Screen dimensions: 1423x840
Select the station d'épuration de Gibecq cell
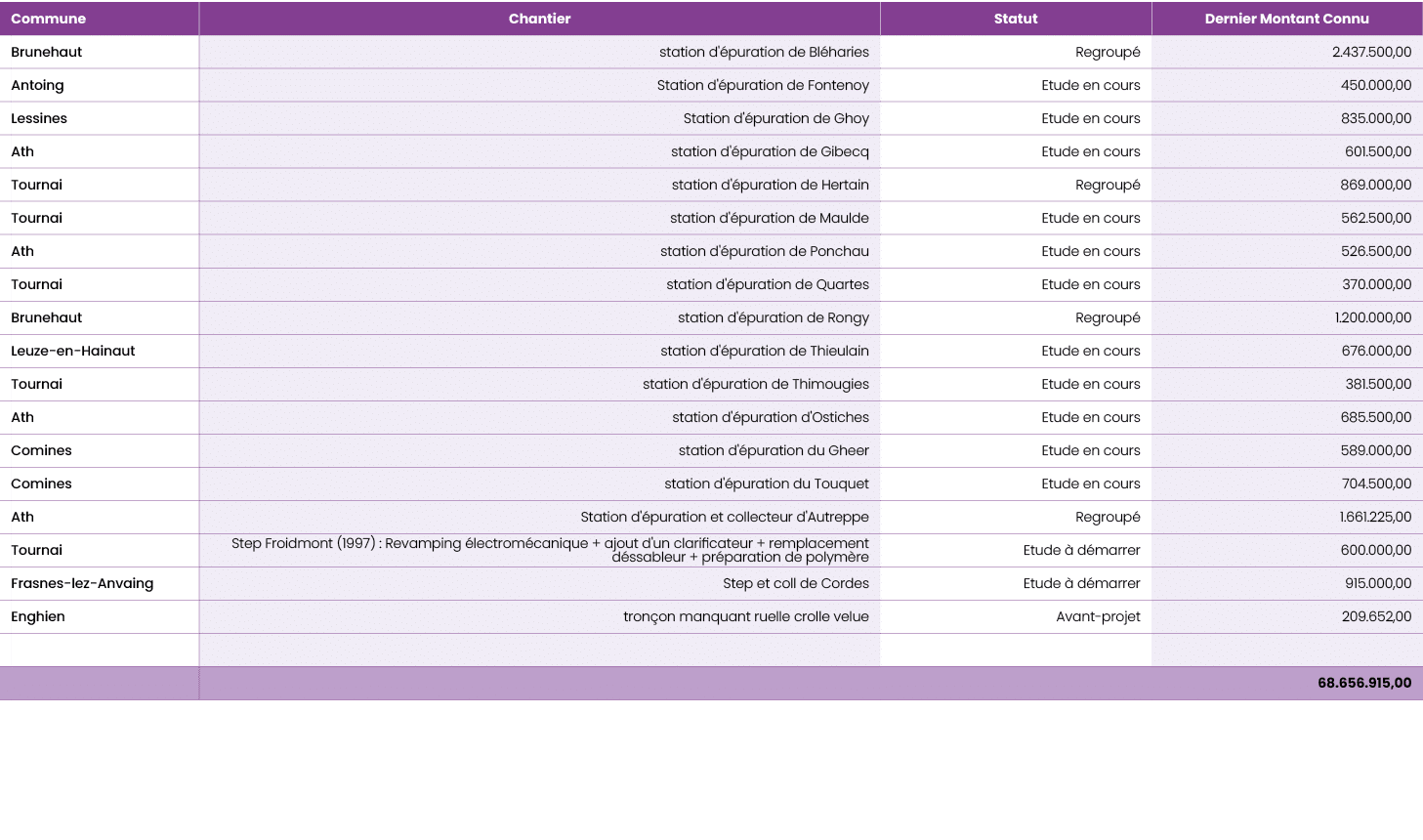click(770, 151)
